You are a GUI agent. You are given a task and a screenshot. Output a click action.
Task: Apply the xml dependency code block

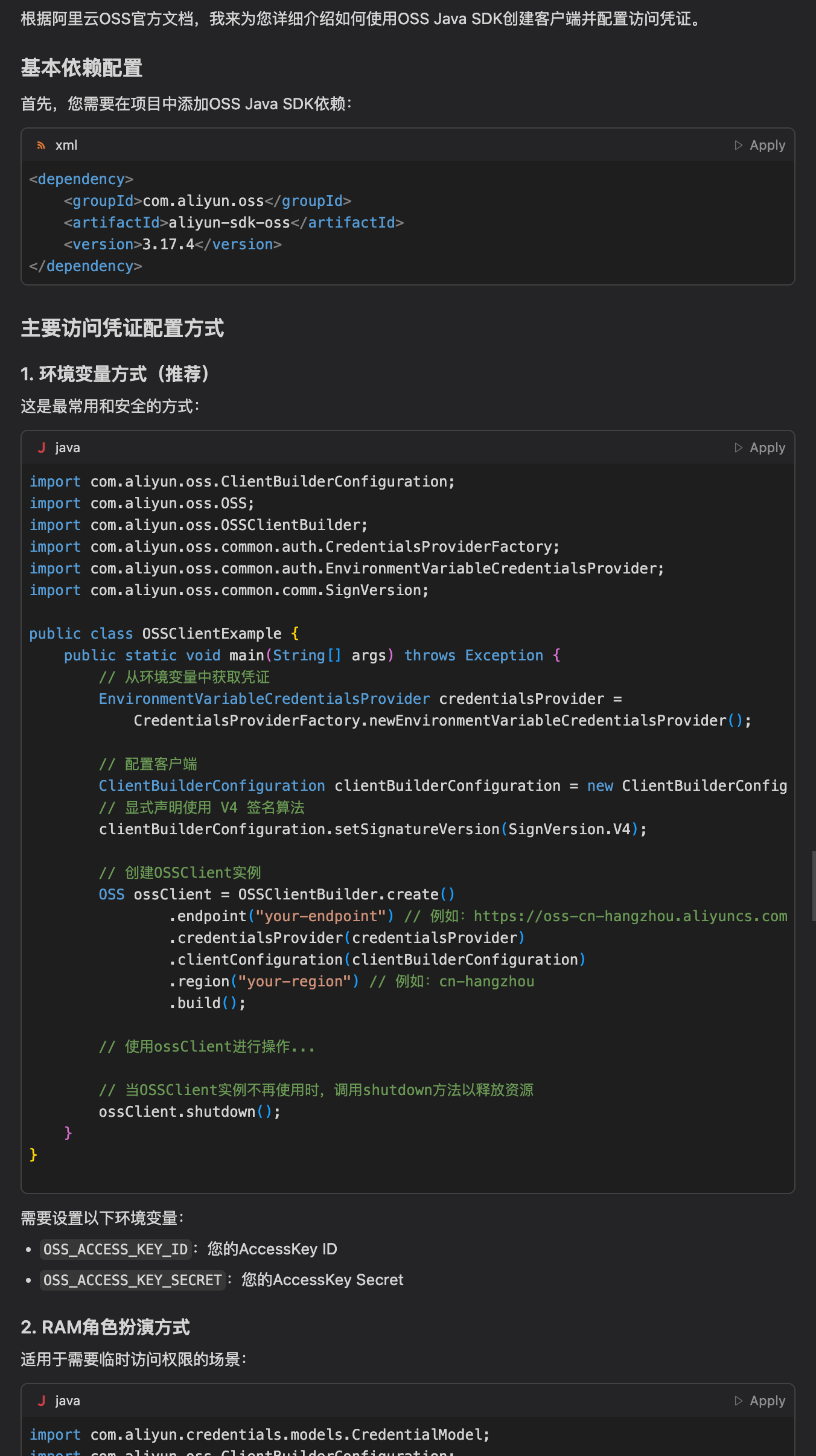coord(760,145)
